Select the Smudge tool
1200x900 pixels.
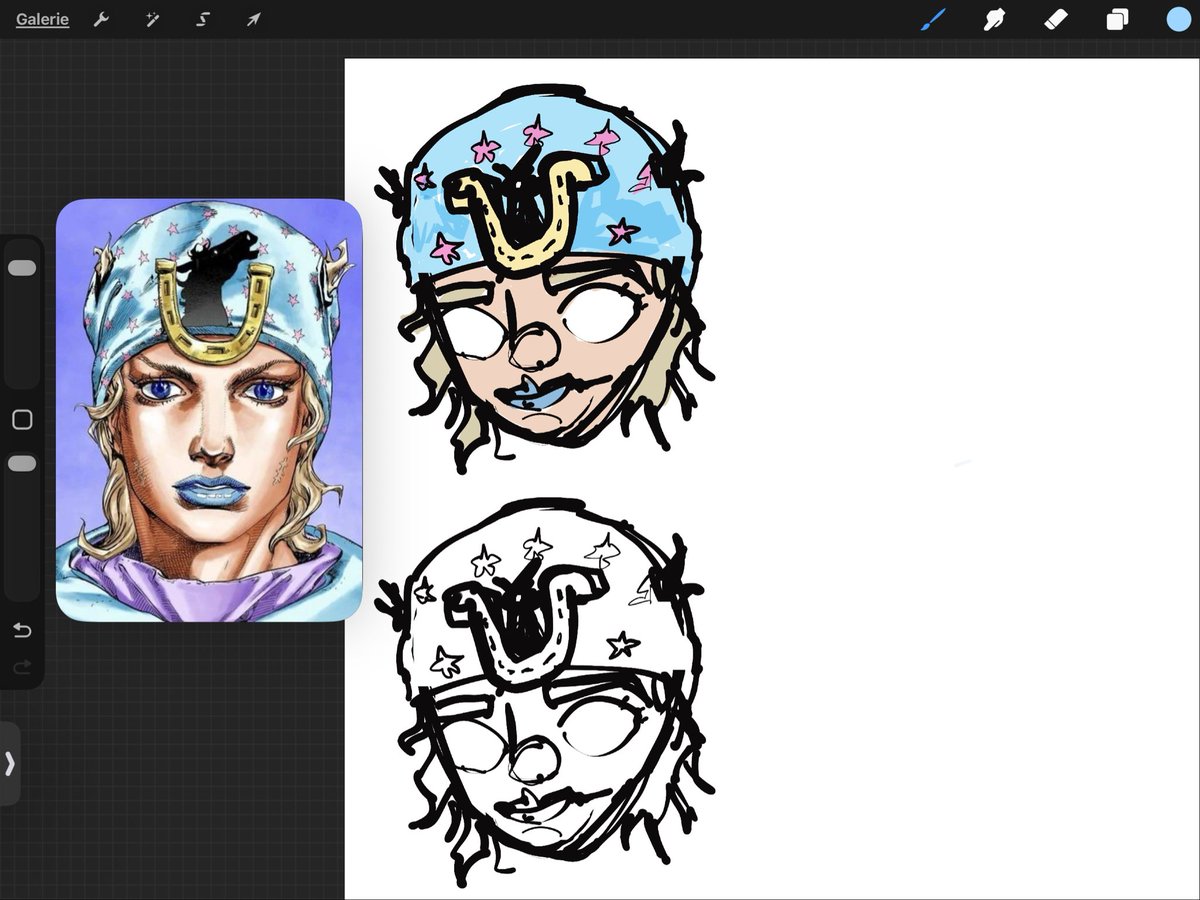[994, 20]
